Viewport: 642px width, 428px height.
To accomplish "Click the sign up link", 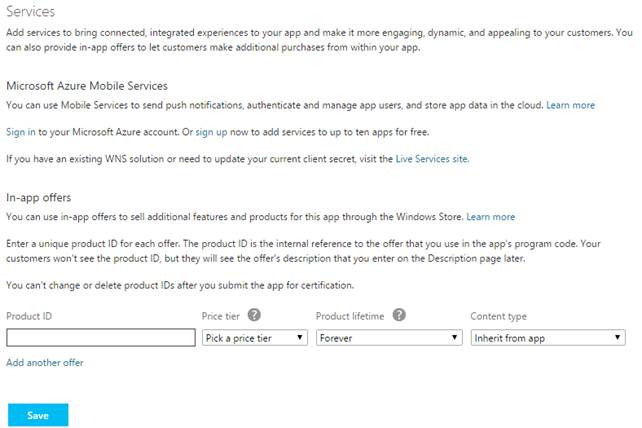I will coord(212,131).
